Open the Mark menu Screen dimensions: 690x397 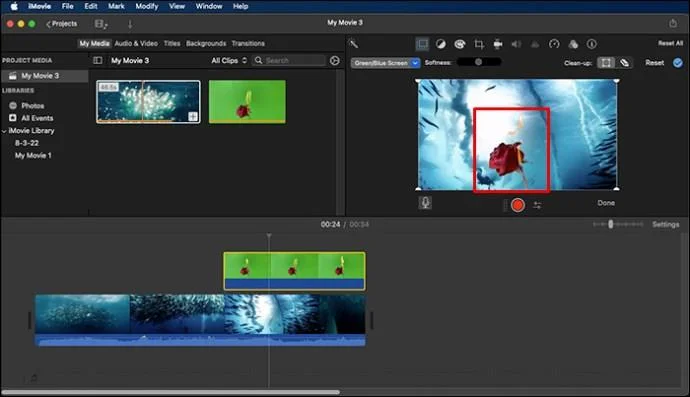(116, 6)
